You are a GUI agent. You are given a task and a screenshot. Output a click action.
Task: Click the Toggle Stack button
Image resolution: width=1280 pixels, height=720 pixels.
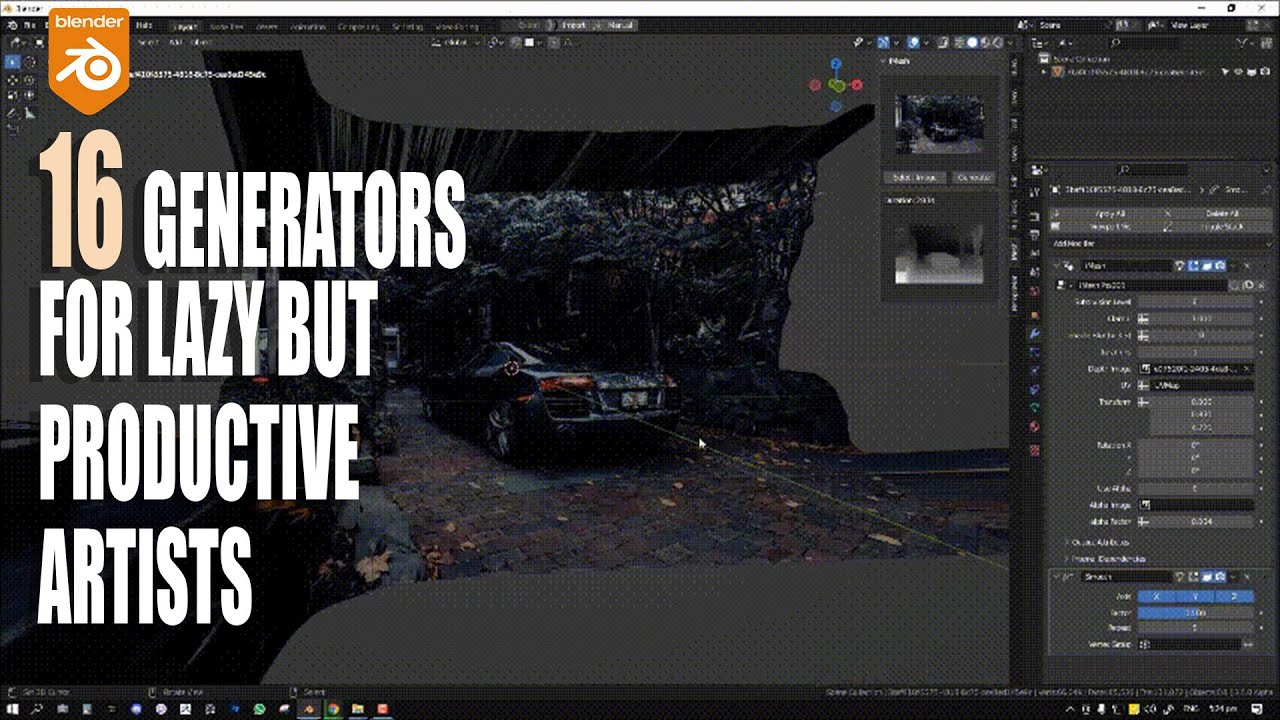[1220, 227]
